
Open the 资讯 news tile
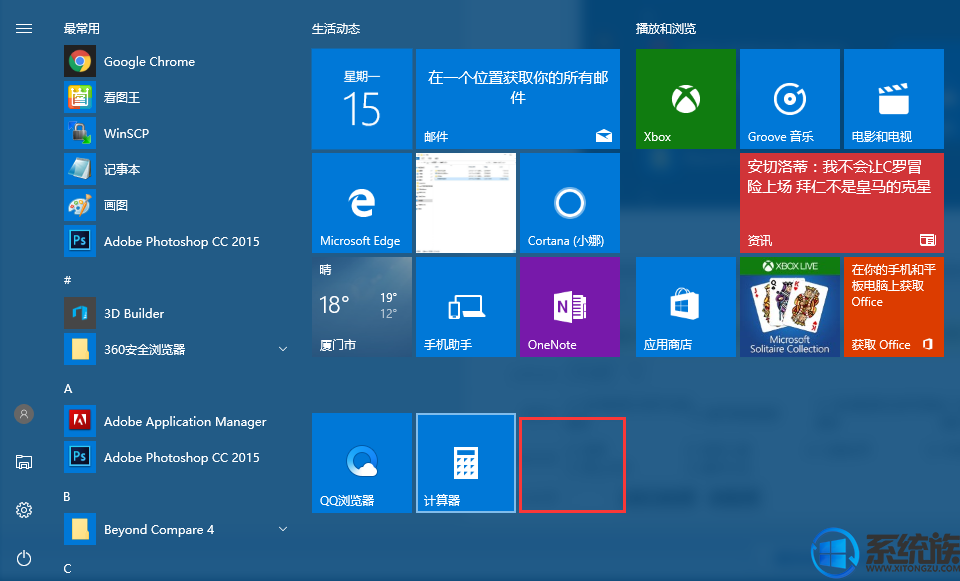pyautogui.click(x=842, y=203)
